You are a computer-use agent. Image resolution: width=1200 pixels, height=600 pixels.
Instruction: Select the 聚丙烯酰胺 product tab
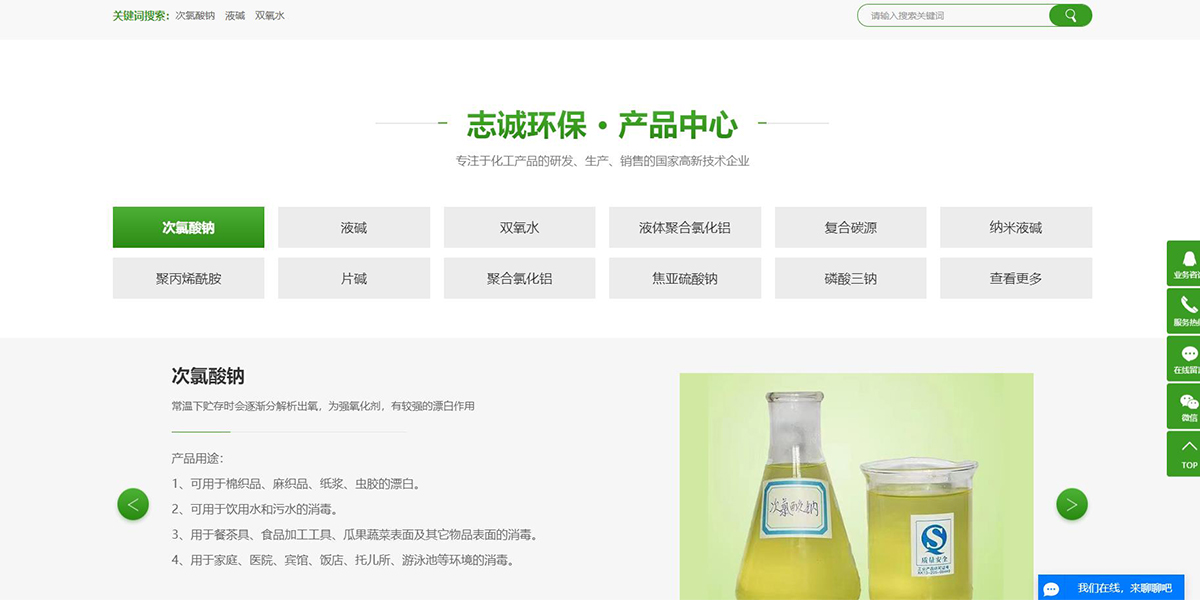tap(188, 278)
